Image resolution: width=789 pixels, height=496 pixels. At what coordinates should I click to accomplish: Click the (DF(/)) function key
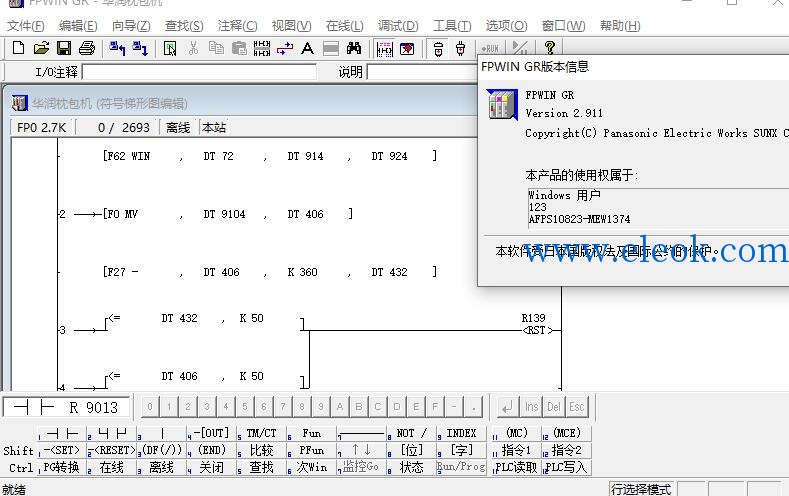pos(162,450)
